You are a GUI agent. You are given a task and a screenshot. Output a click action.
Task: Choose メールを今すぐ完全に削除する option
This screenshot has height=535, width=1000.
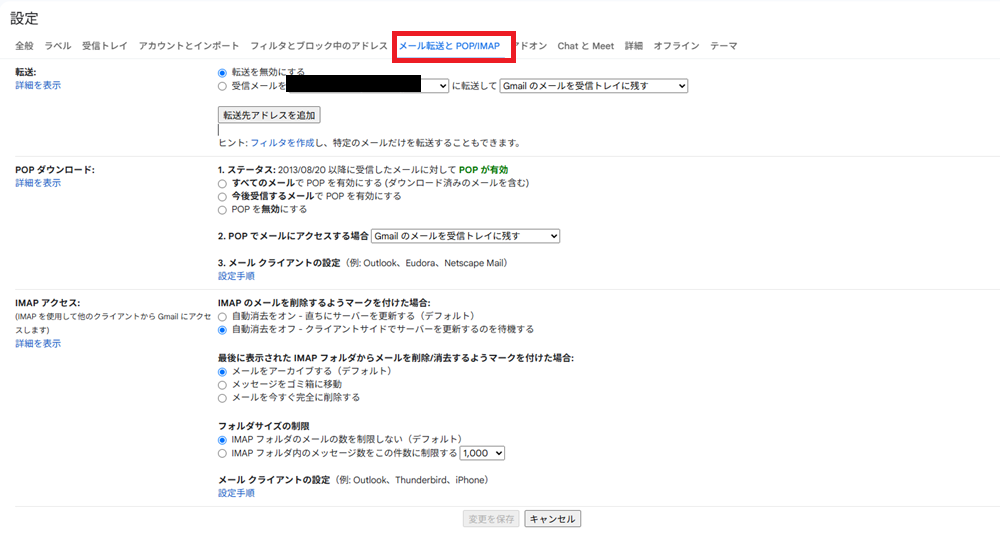pos(222,397)
